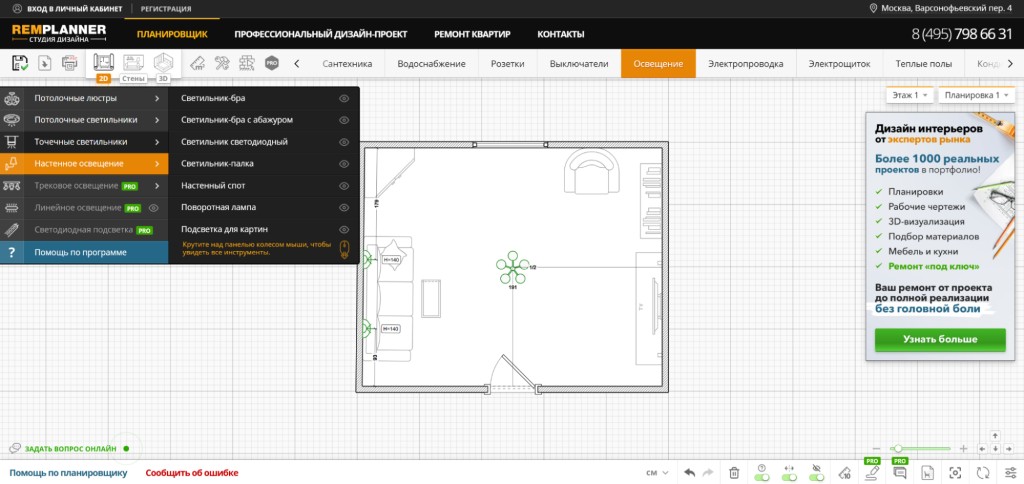Screen dimensions: 1024x484
Task: Expand Потолочные люстры submenu
Action: point(84,99)
